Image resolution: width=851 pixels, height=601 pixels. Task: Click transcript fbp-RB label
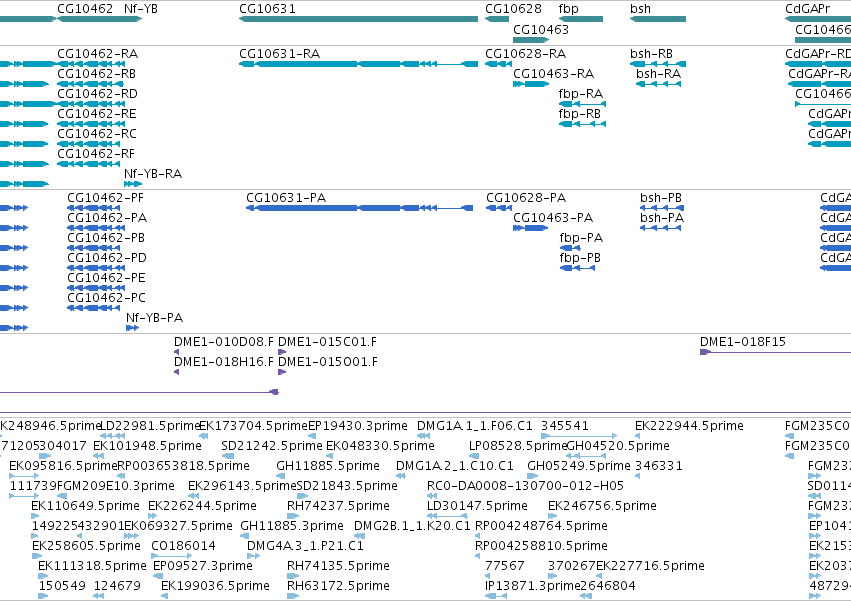(580, 114)
